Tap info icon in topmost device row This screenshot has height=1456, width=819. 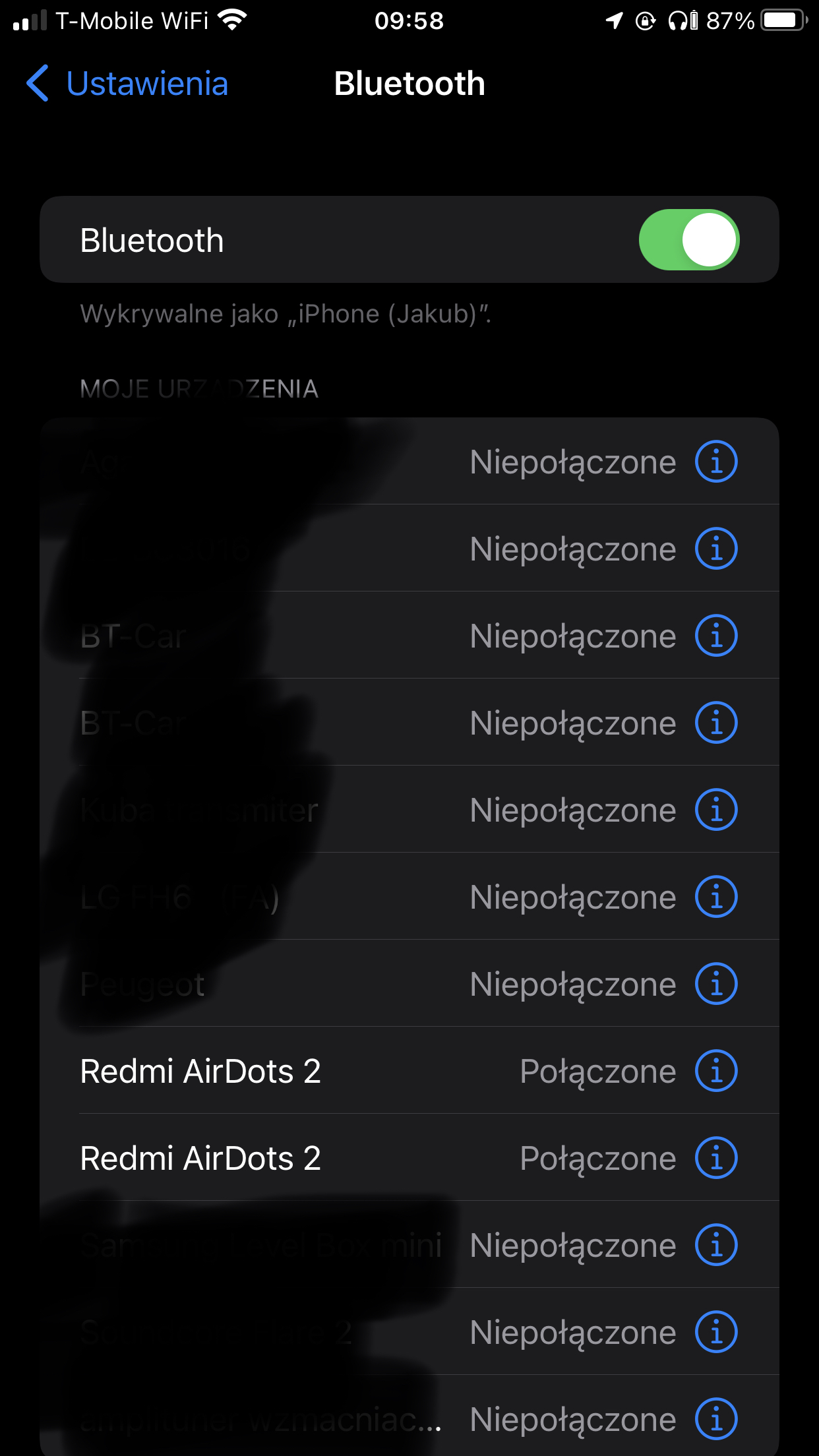[716, 462]
